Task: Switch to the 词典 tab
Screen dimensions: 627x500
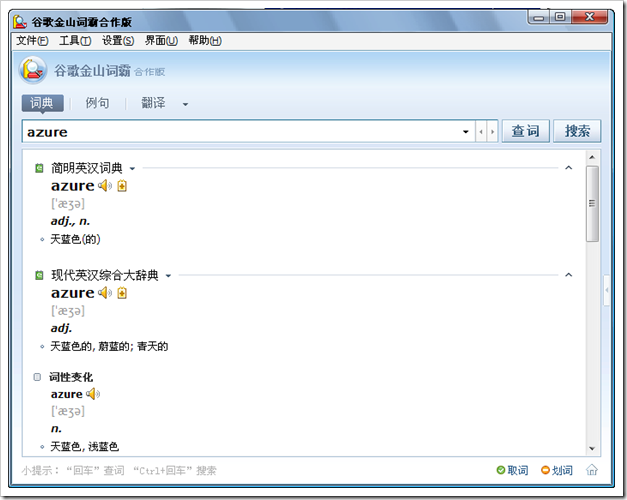Action: [x=42, y=103]
